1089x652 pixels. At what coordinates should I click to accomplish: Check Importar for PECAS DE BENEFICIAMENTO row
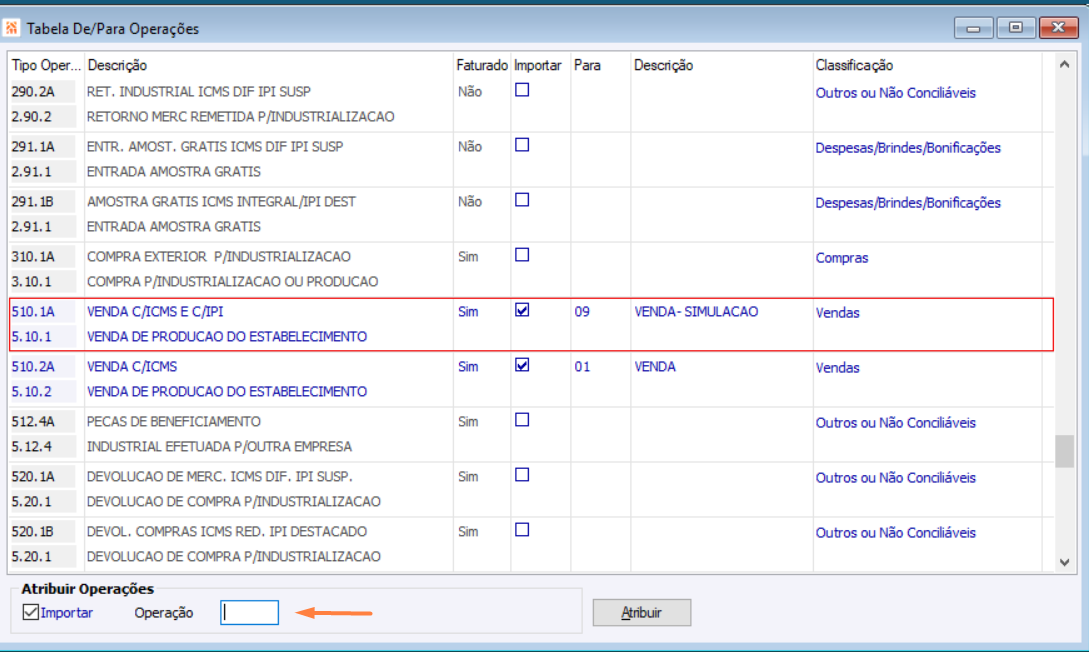(522, 420)
